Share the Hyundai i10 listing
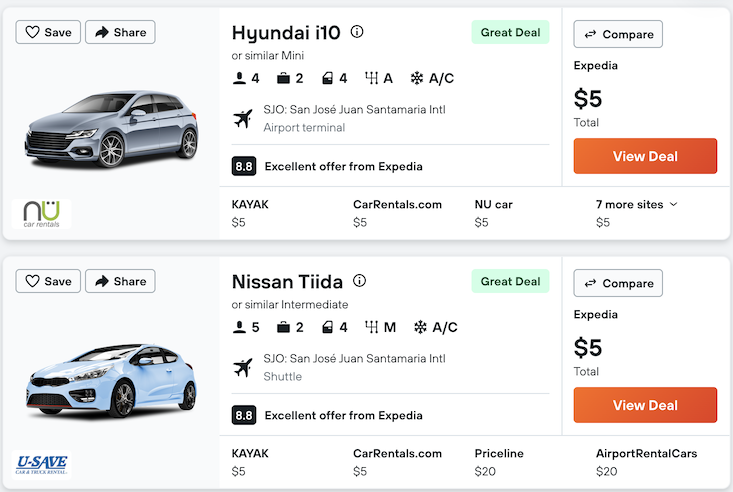 pos(120,32)
